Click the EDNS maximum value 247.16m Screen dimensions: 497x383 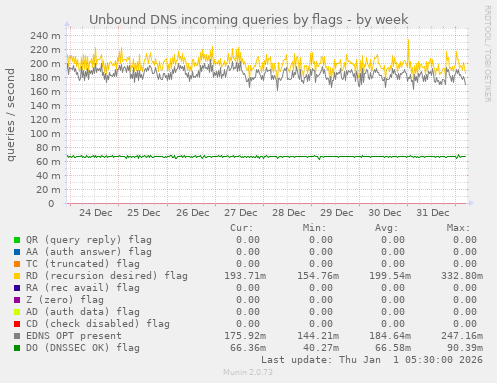click(x=462, y=336)
